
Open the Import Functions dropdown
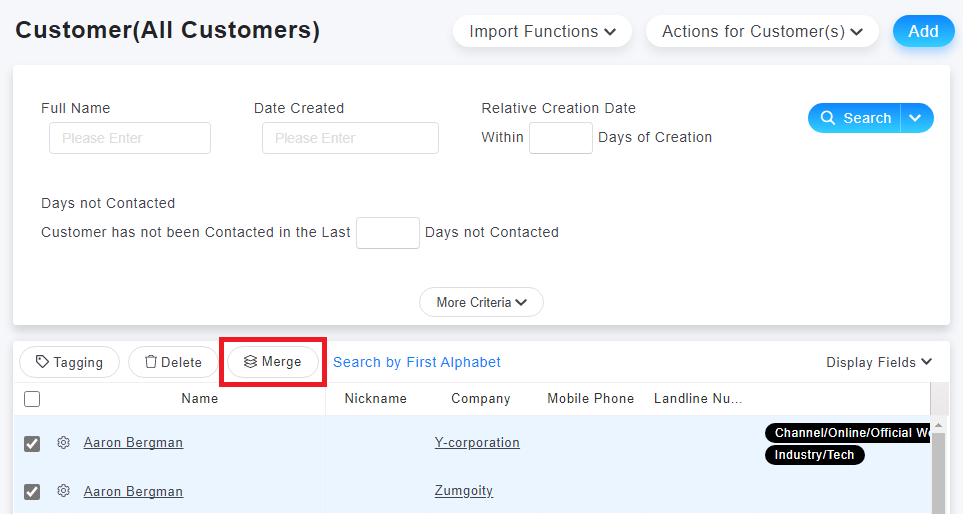pyautogui.click(x=542, y=31)
